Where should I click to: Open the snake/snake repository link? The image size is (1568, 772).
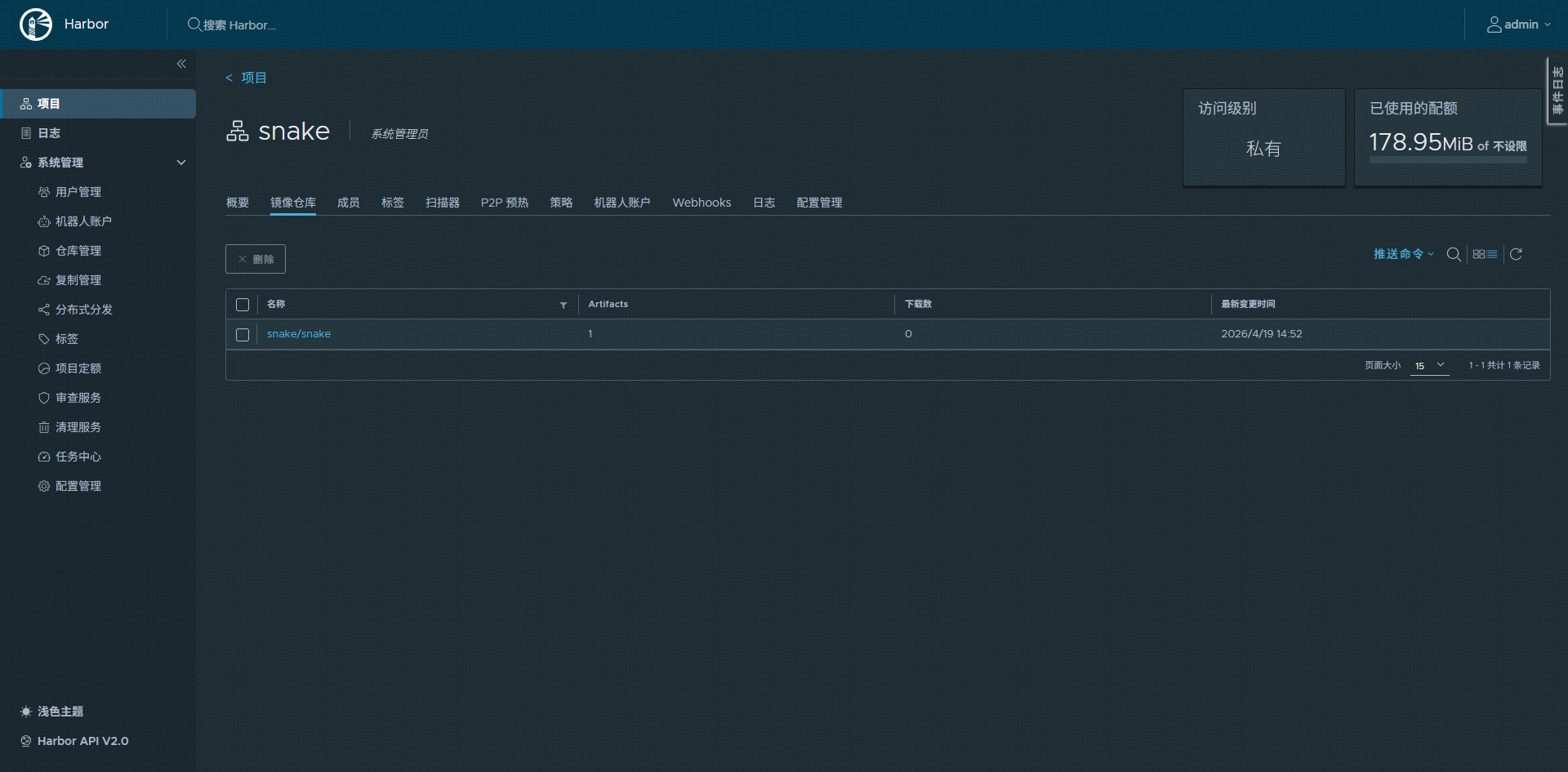coord(299,334)
